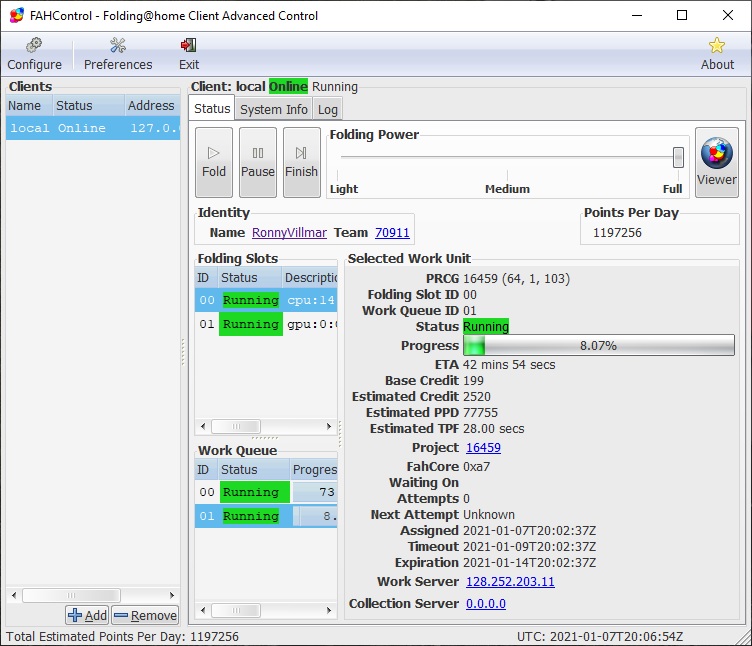The width and height of the screenshot is (752, 646).
Task: Open Project 16459 link
Action: 483,447
